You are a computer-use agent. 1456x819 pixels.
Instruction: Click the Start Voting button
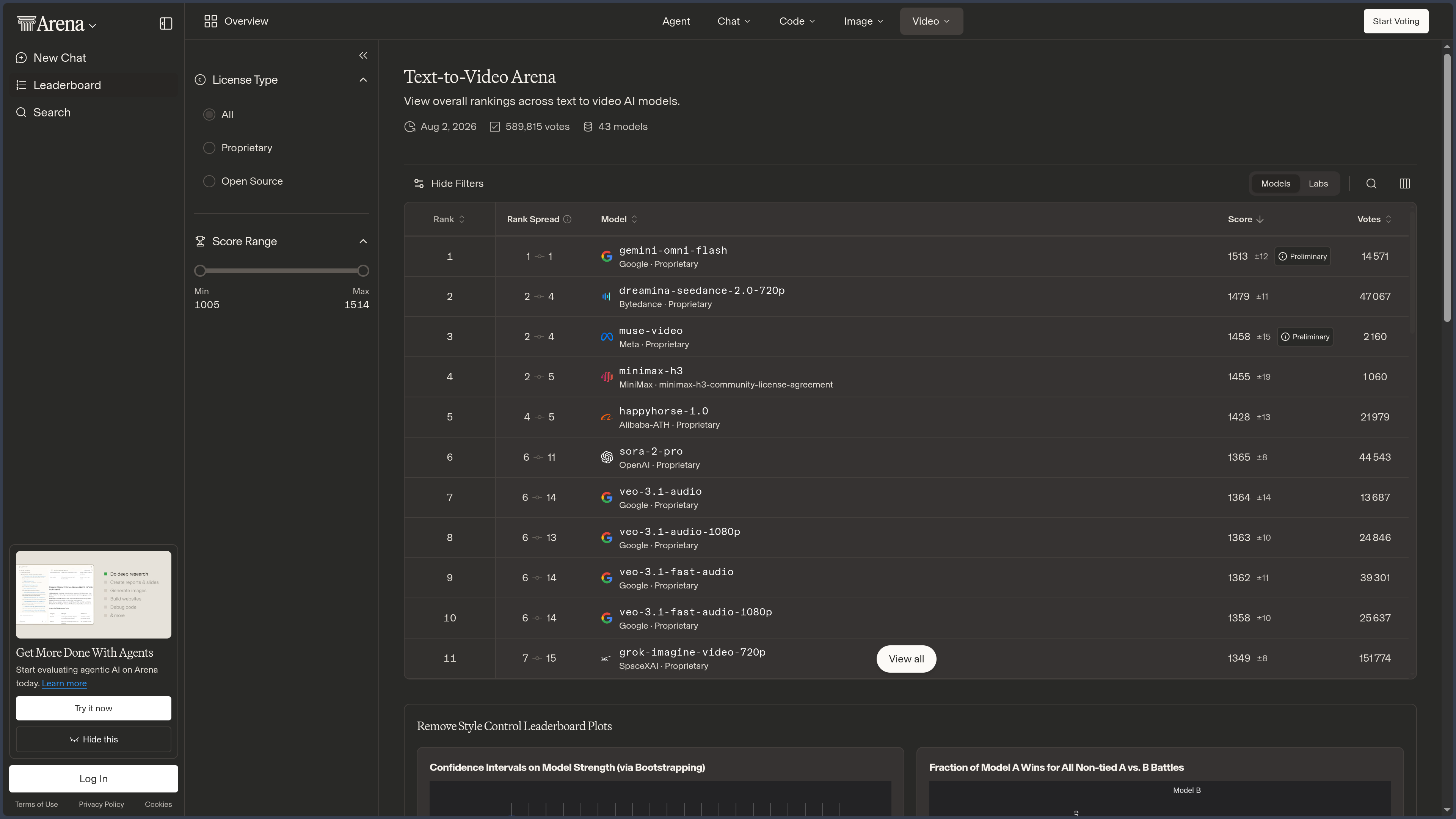pos(1395,21)
